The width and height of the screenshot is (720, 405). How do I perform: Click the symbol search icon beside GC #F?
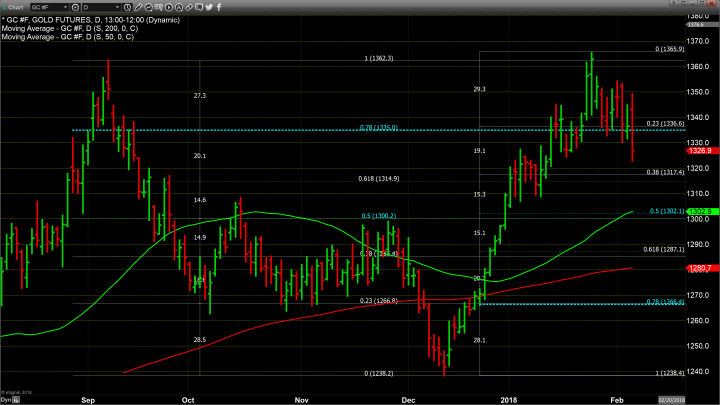pyautogui.click(x=76, y=6)
